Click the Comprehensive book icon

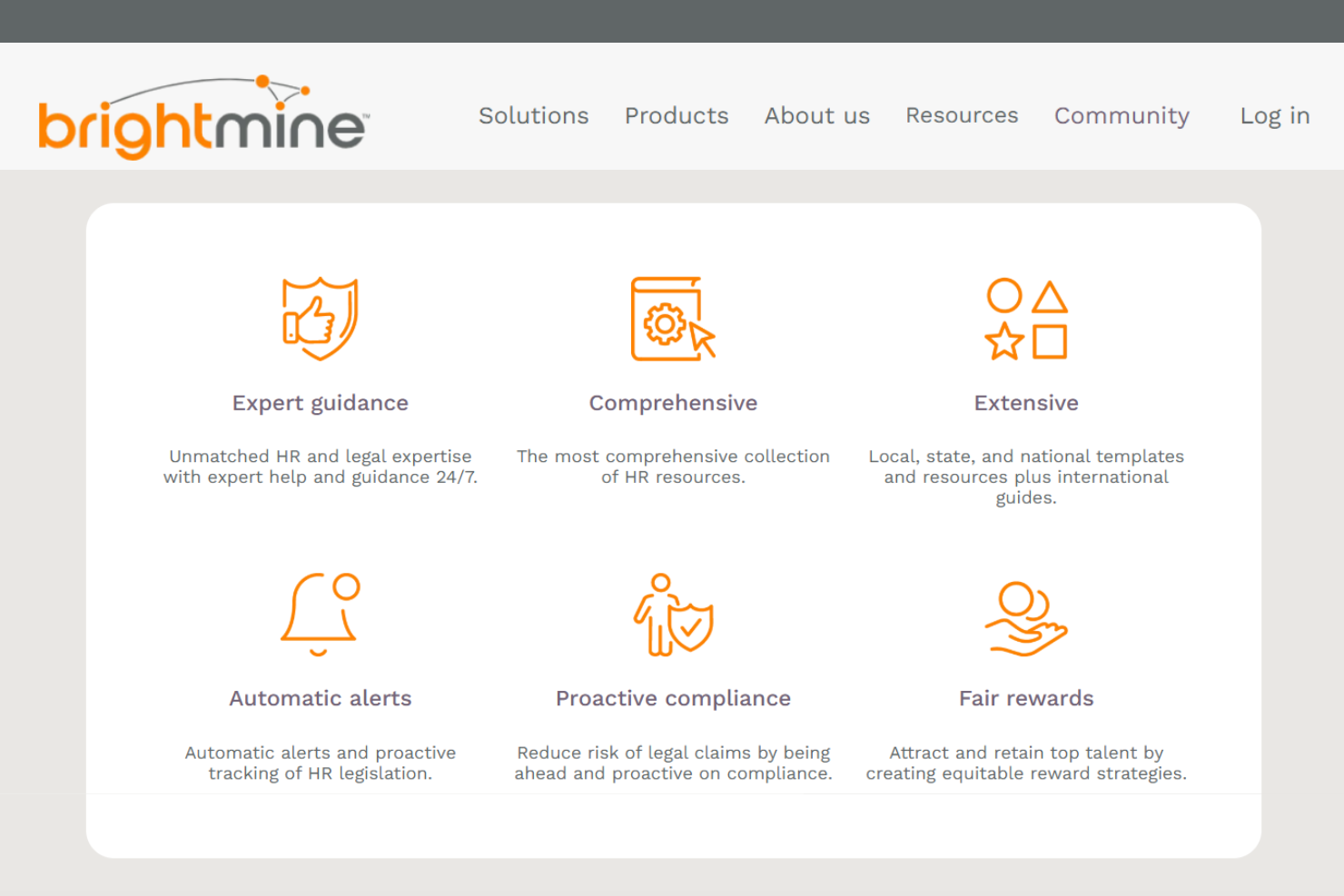pos(673,320)
